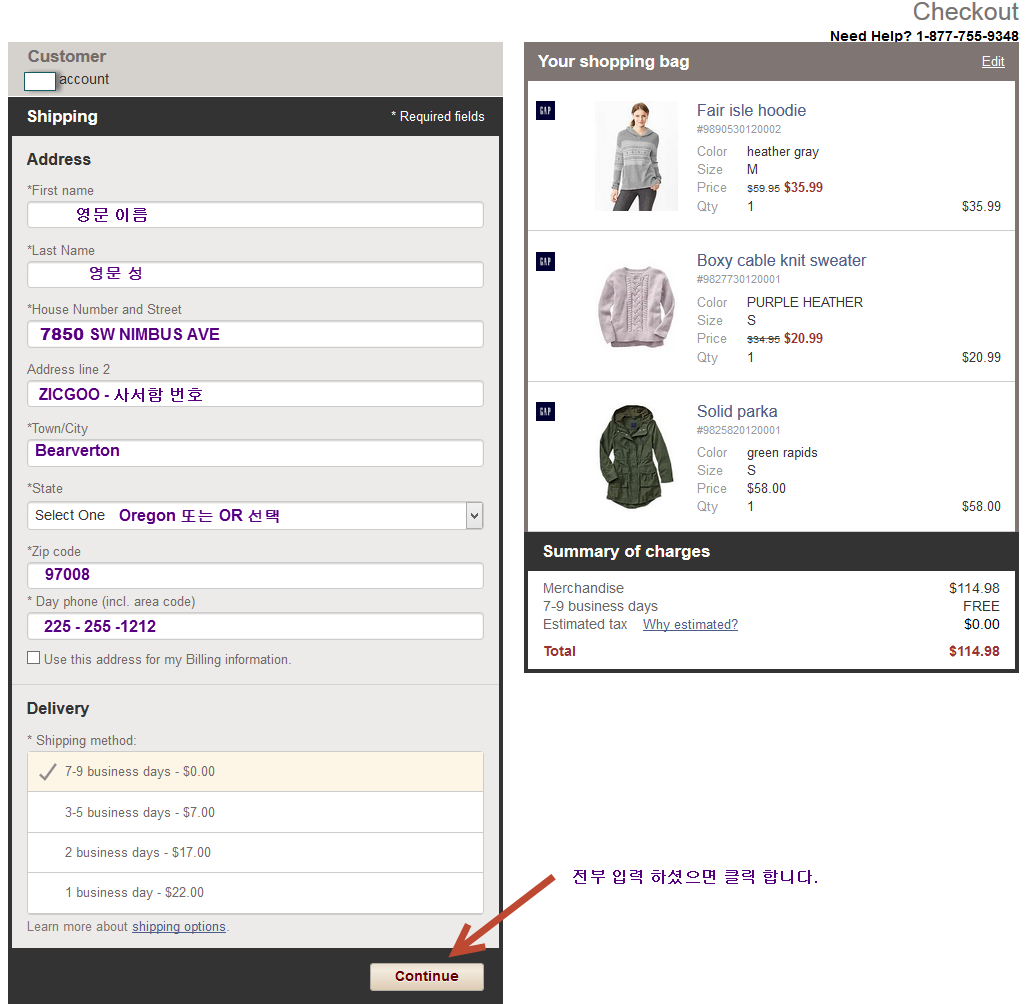Screen dimensions: 1026x1004
Task: Click the Town/City input field
Action: coord(255,453)
